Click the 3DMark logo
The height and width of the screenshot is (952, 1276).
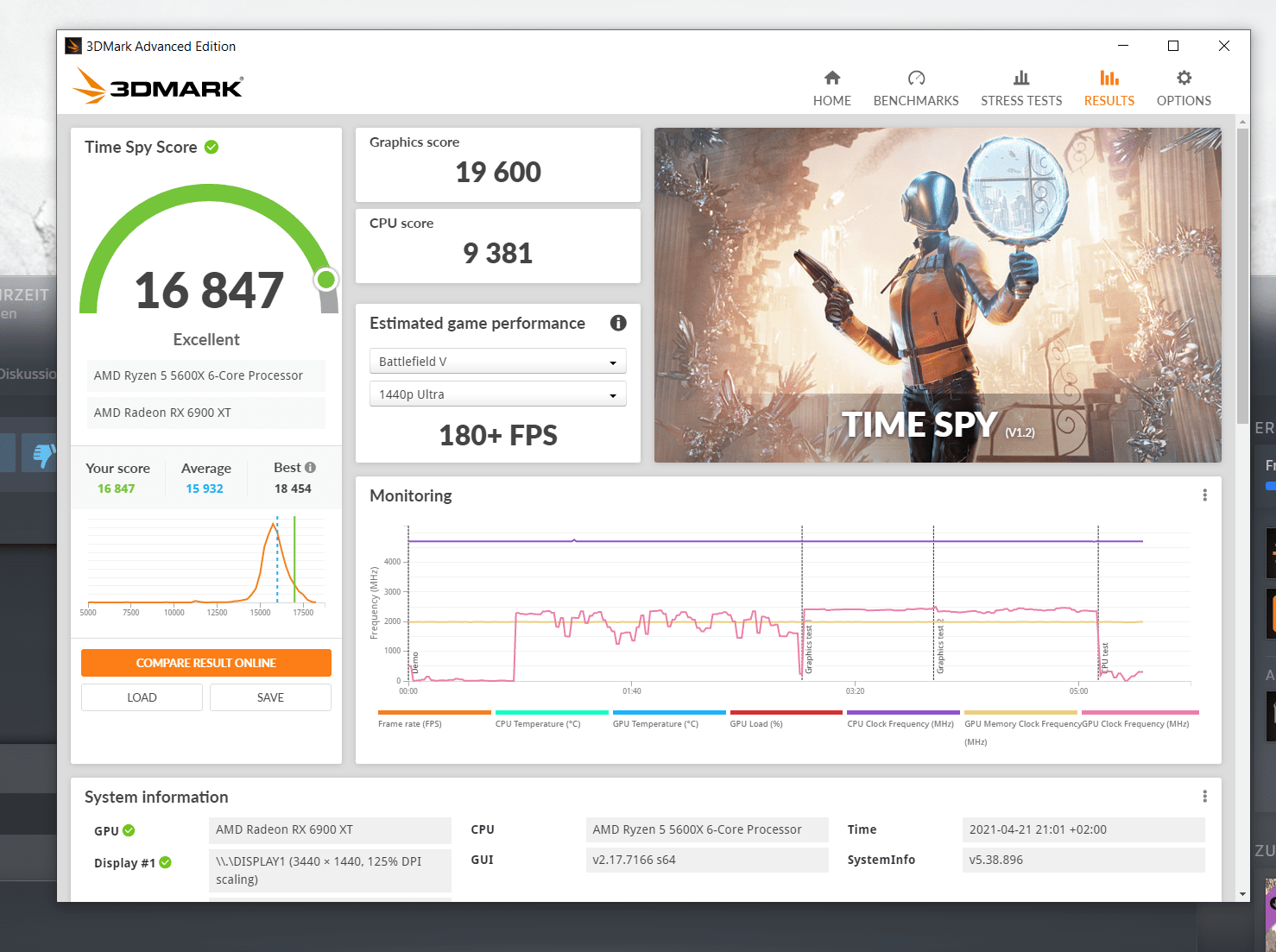coord(158,85)
